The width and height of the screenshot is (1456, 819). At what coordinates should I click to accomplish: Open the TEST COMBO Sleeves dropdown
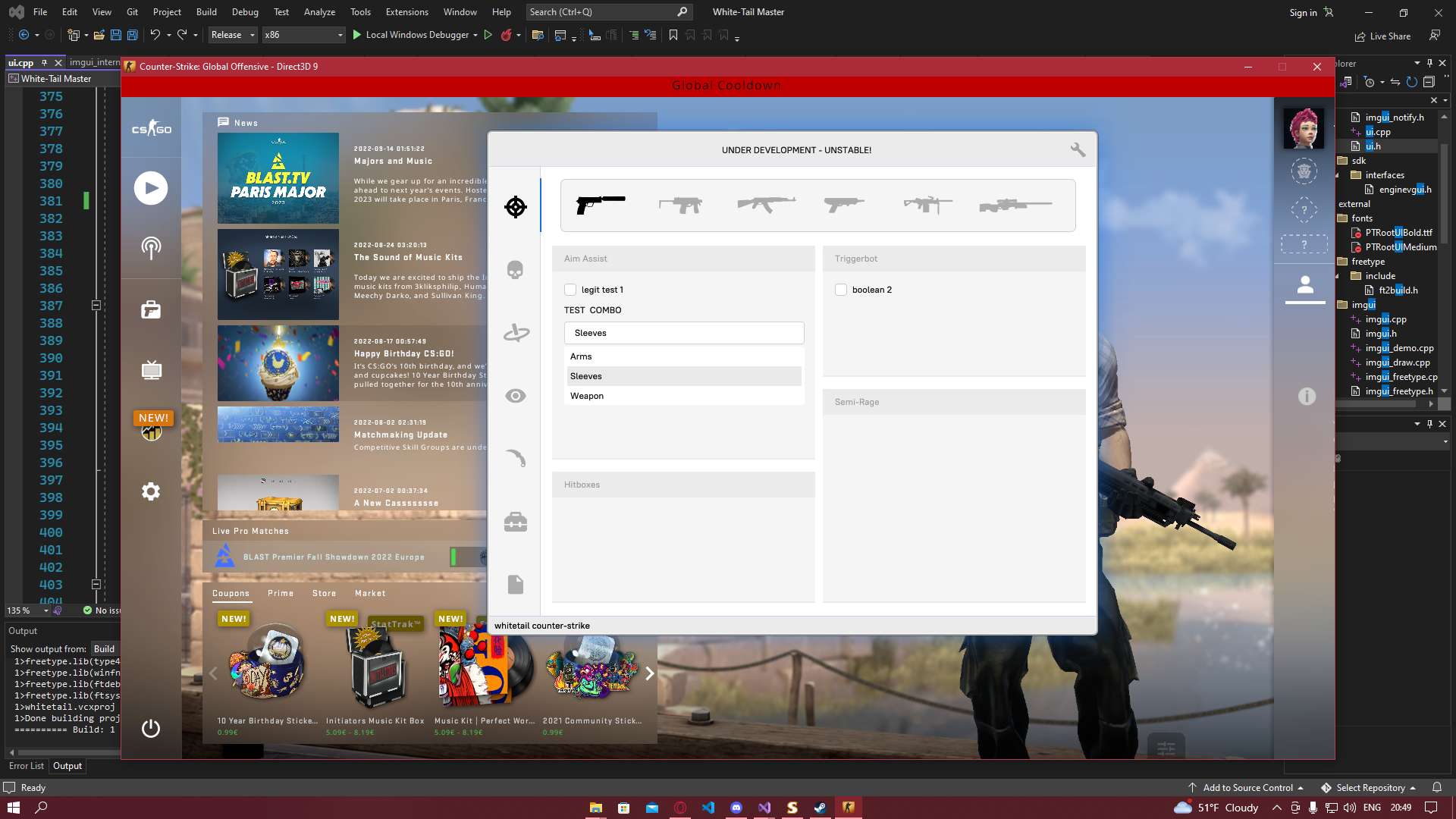[x=683, y=333]
